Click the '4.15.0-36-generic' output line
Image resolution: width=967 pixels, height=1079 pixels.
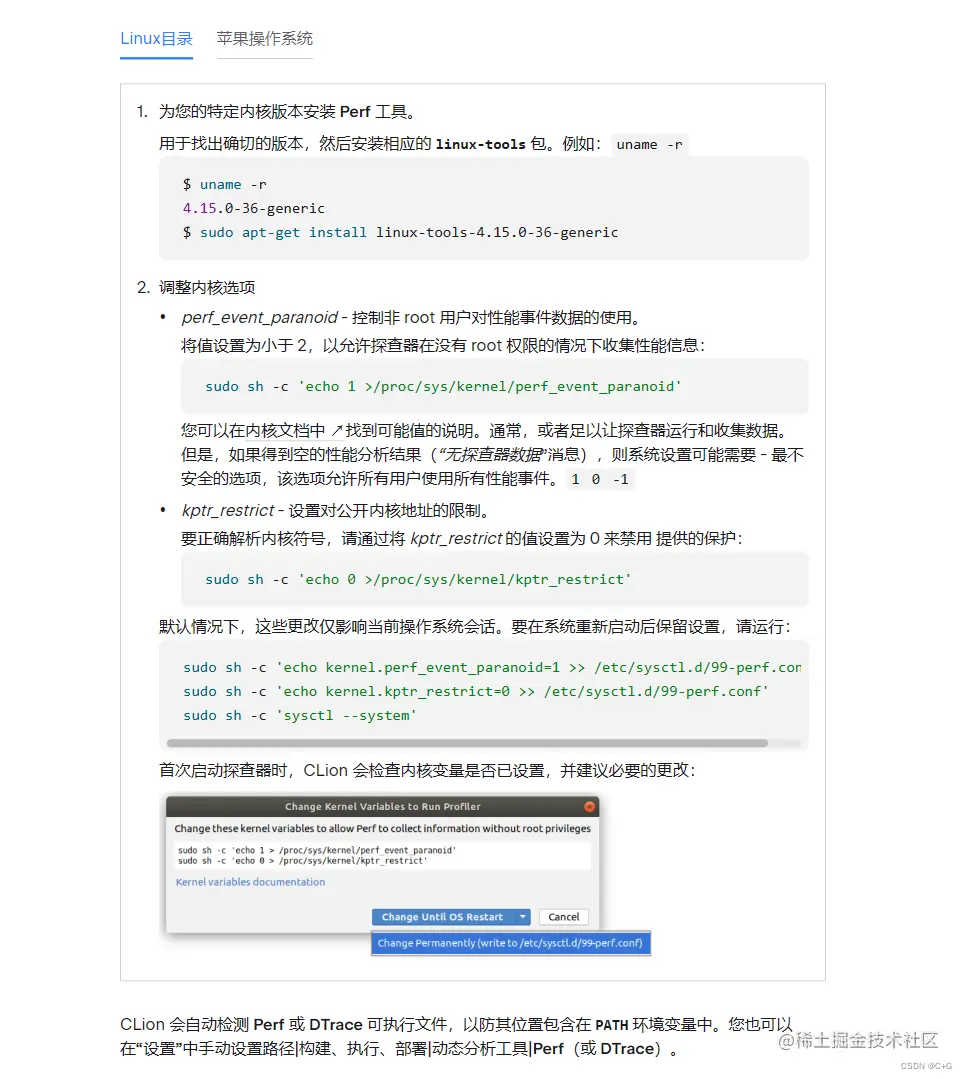pos(253,209)
